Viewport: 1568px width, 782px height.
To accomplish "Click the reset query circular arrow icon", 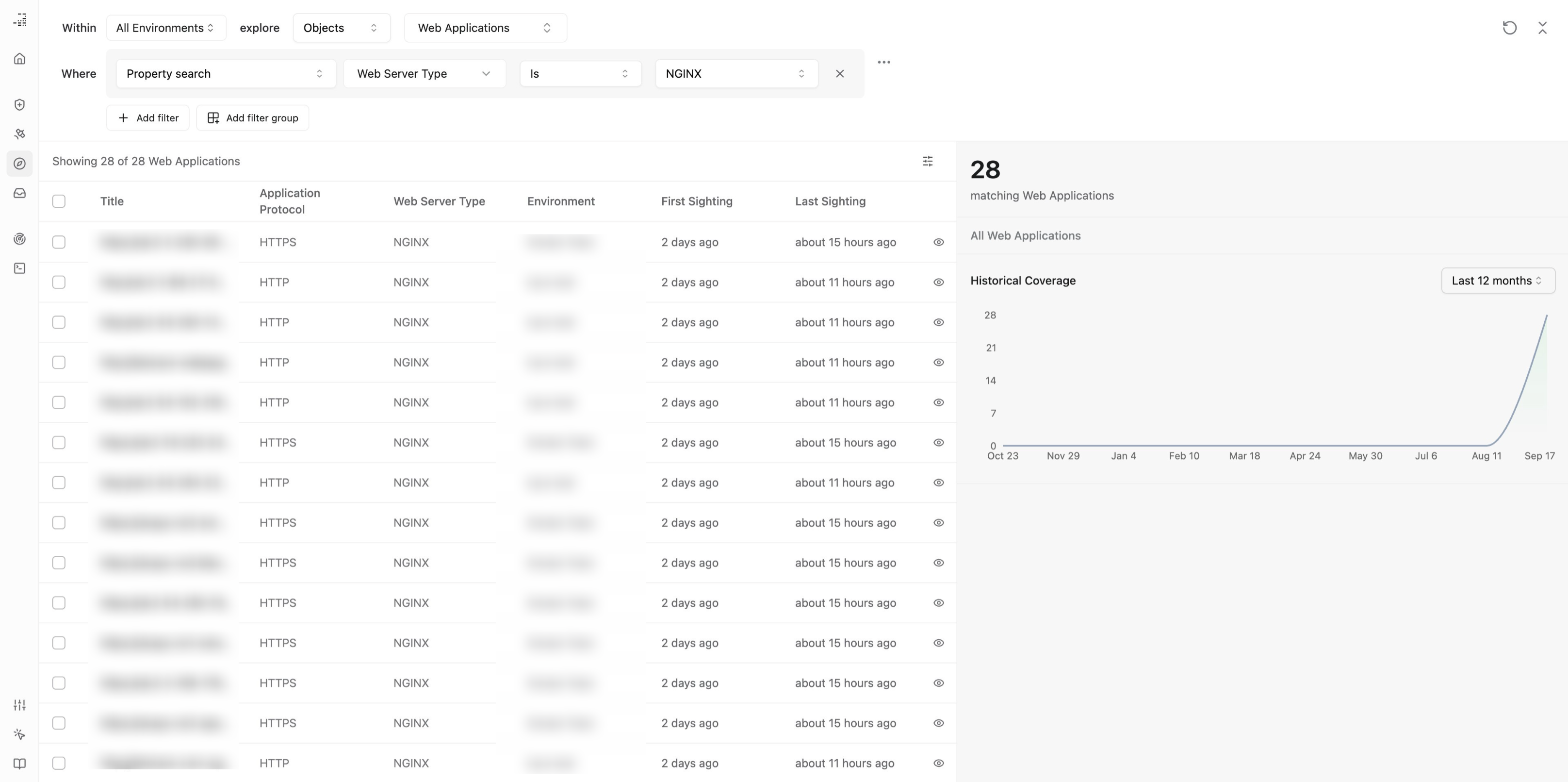I will 1509,28.
